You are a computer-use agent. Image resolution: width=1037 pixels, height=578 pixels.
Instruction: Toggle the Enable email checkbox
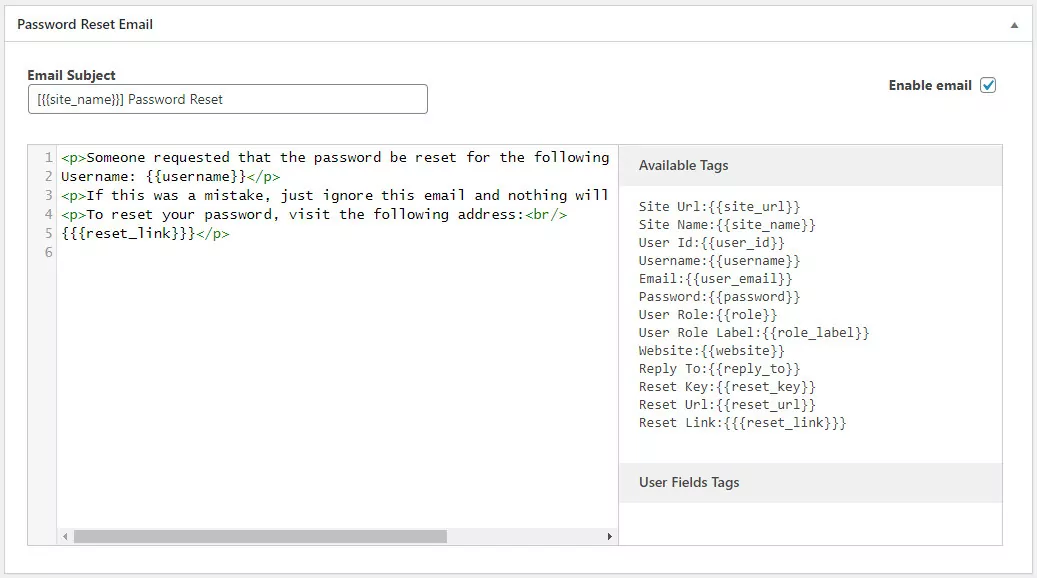tap(988, 85)
